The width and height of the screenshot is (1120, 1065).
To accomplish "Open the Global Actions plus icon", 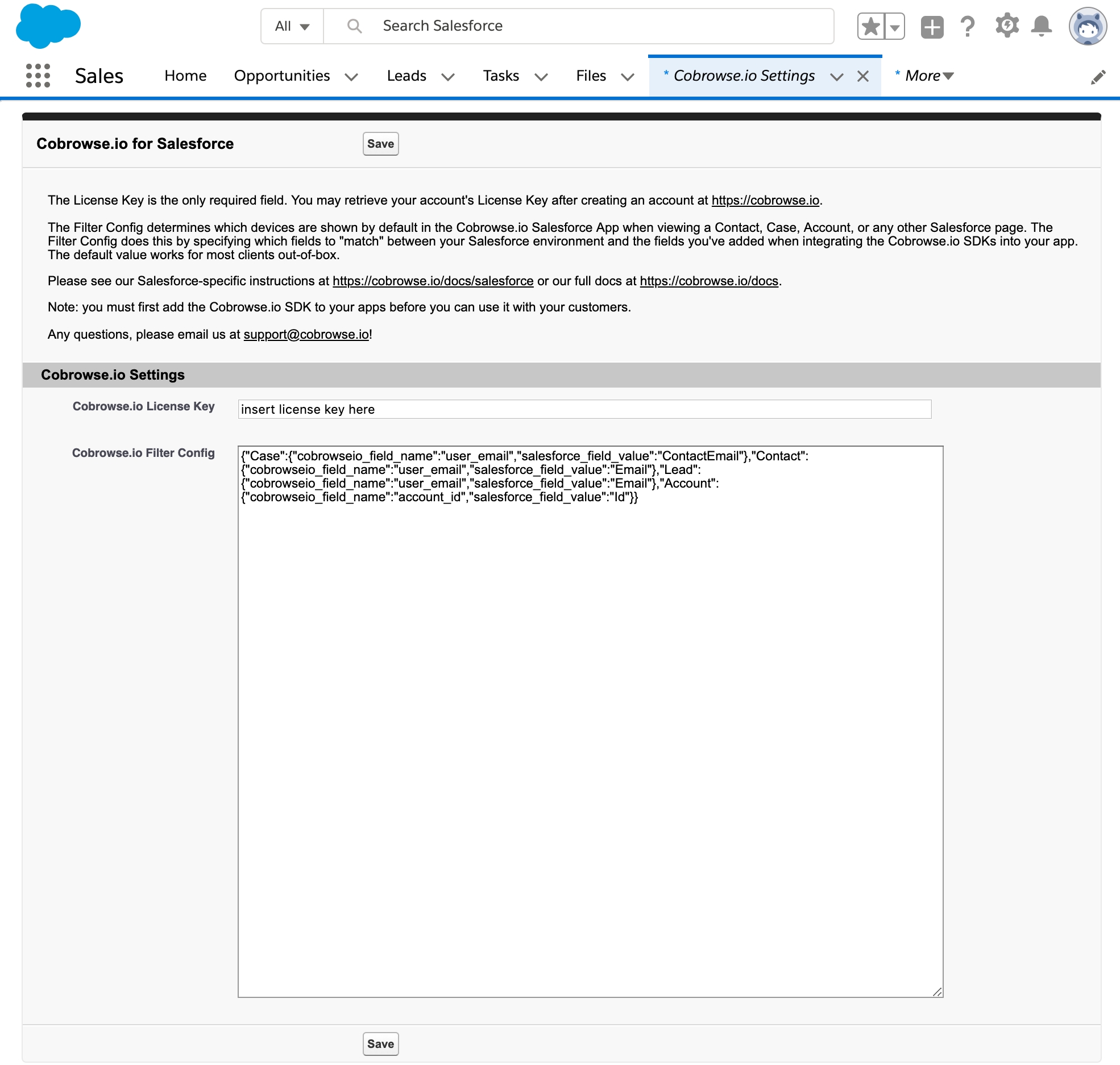I will tap(932, 27).
